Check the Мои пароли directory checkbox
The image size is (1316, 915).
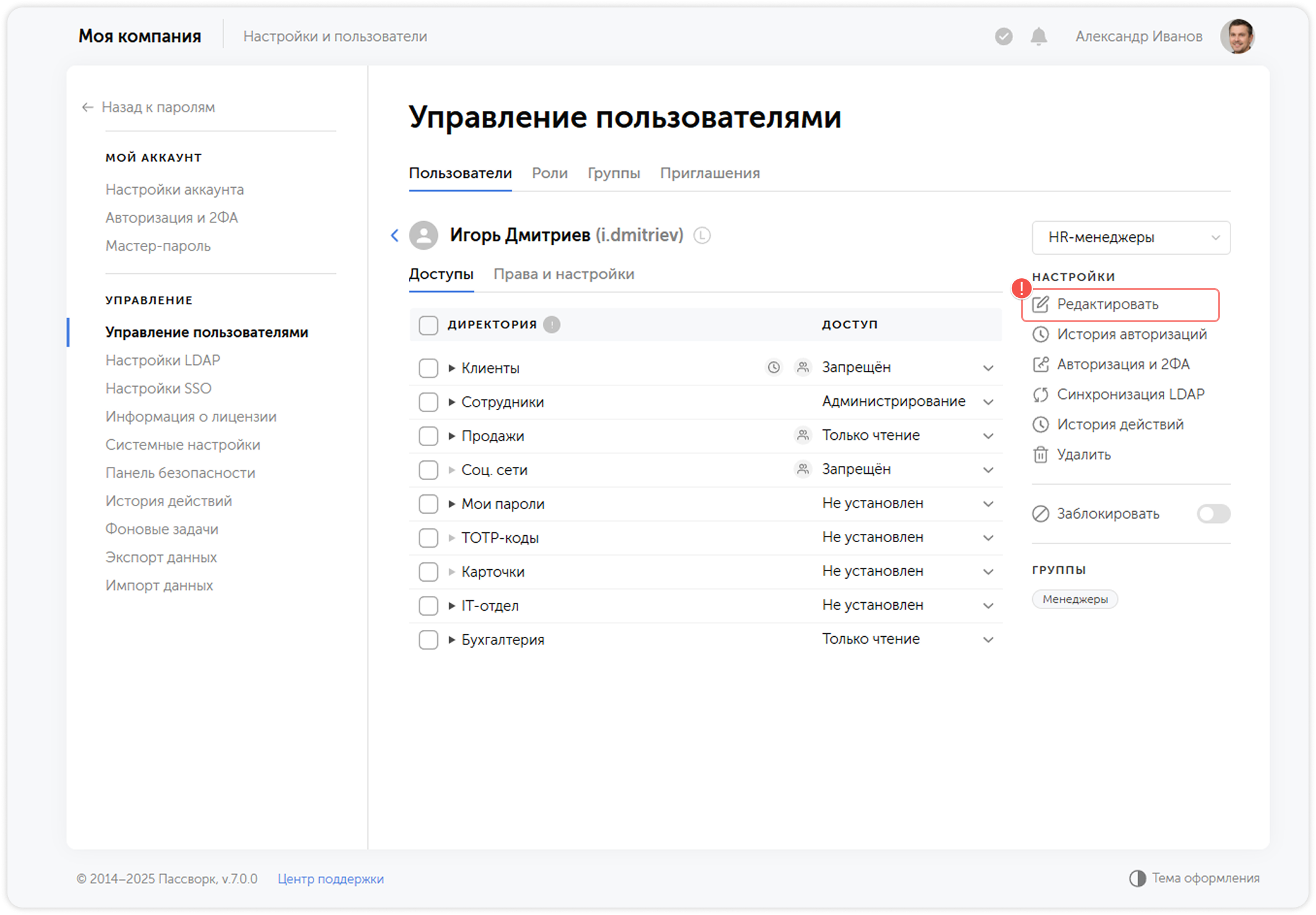[428, 504]
